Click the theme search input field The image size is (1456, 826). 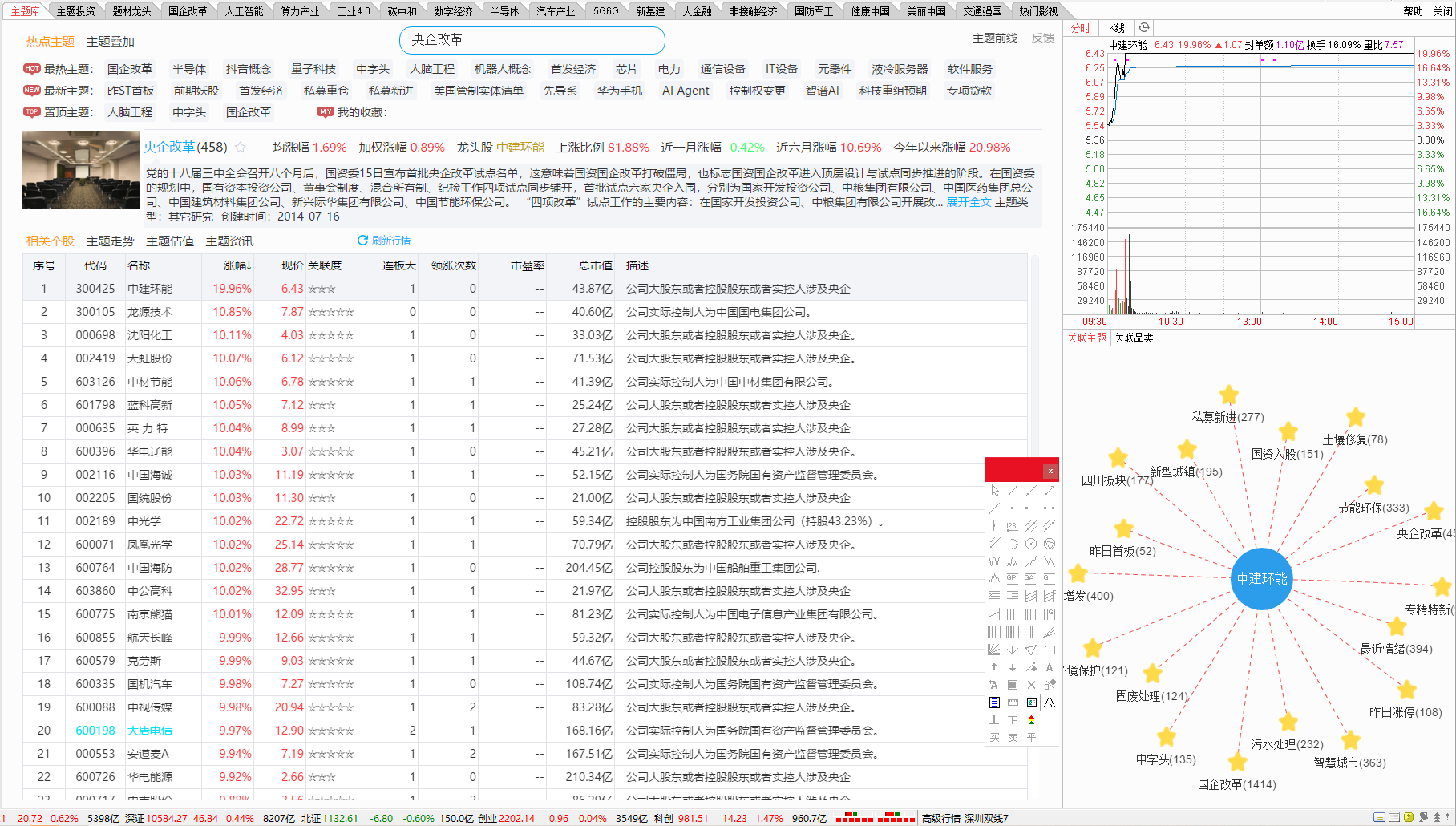532,40
